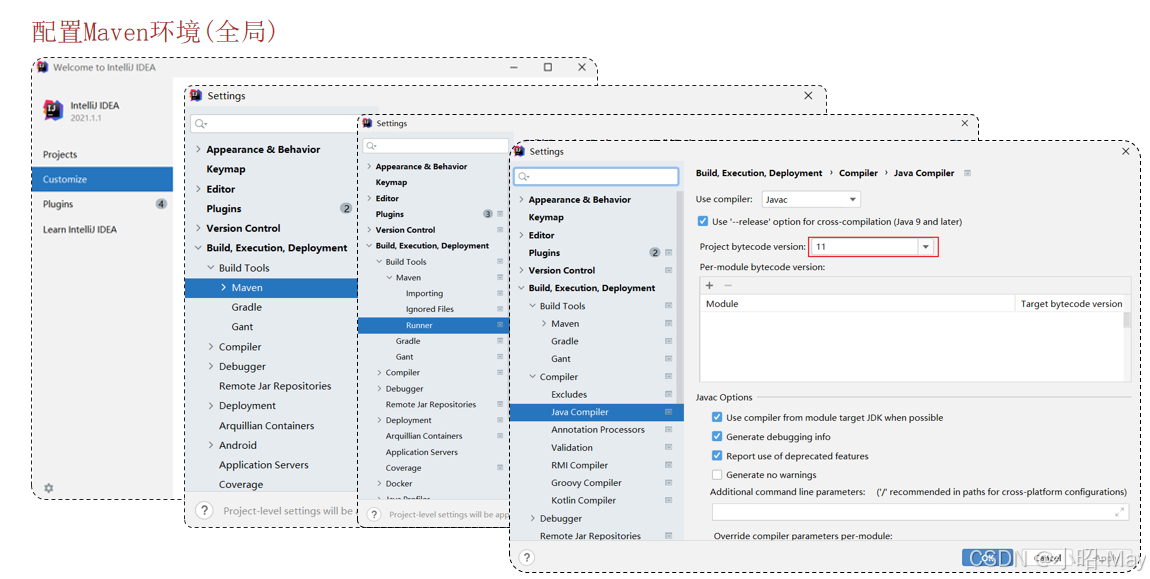Select Java Compiler in the settings tree
The image size is (1150, 579).
coord(596,412)
